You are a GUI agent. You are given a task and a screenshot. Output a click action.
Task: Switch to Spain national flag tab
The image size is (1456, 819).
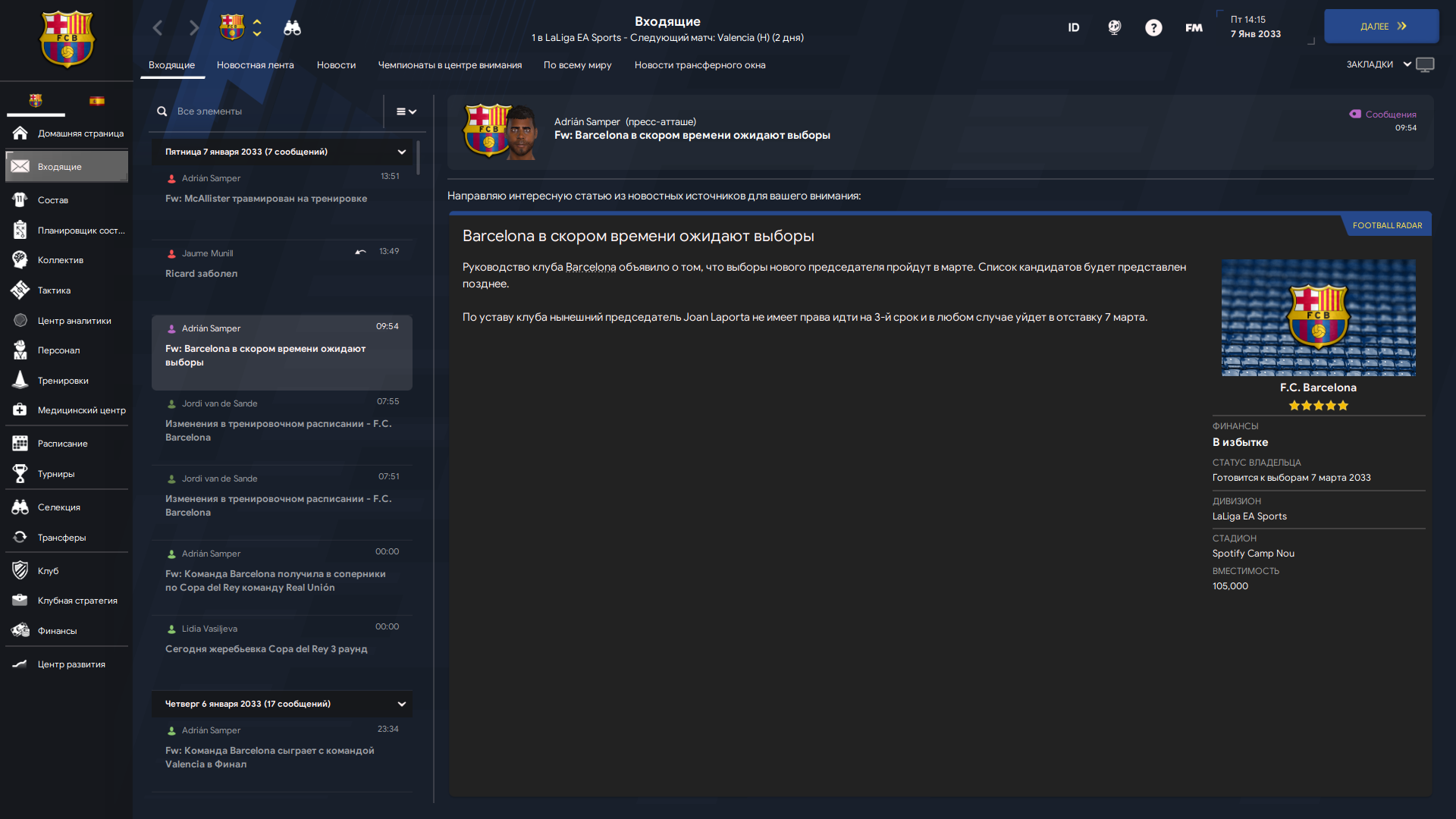pos(97,101)
